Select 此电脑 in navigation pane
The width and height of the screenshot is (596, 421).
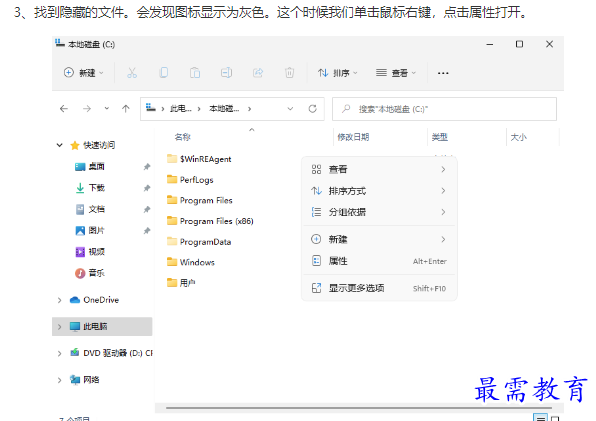(x=95, y=326)
